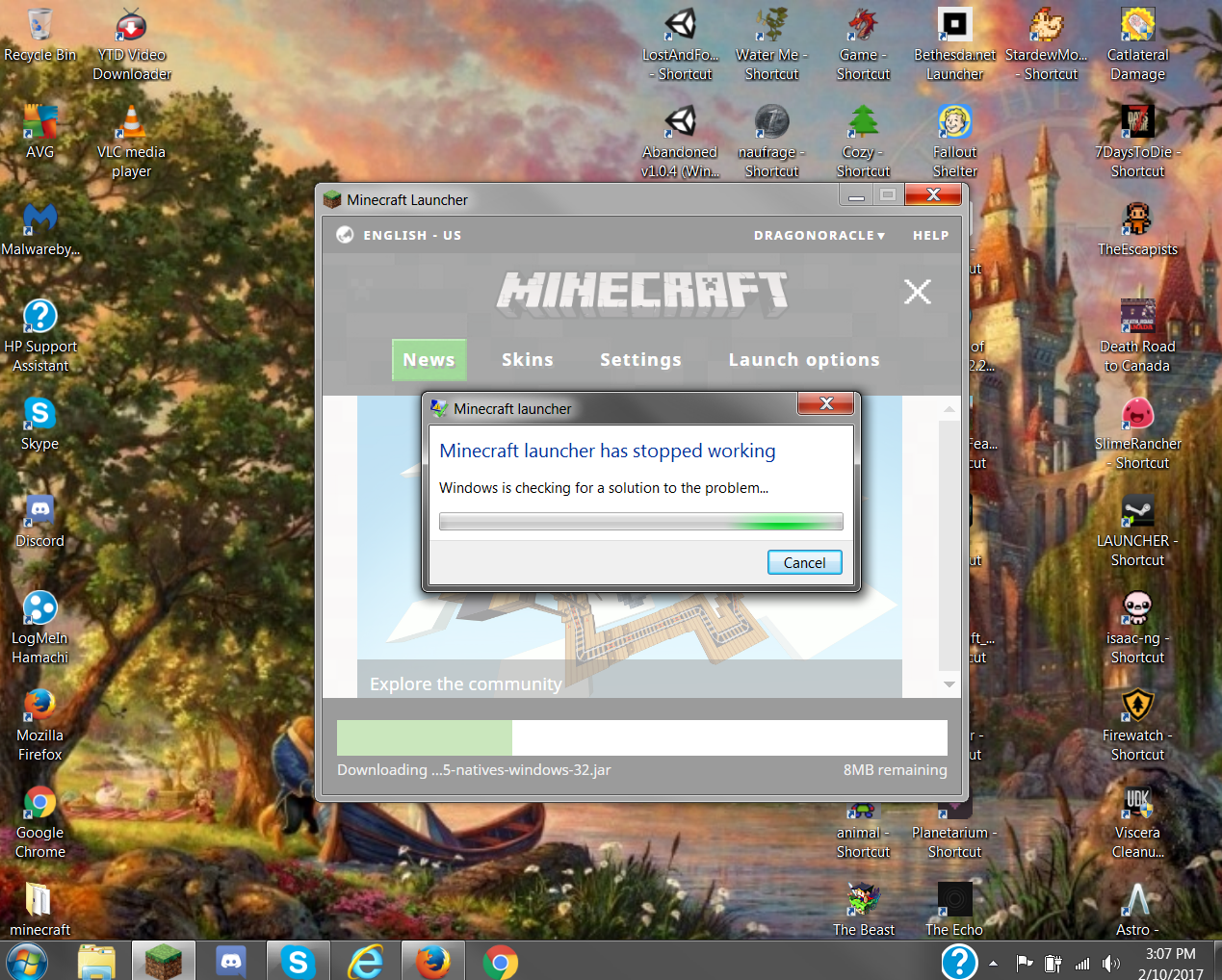Screen dimensions: 1222x980
Task: Open Fallout Shelter icon
Action: pyautogui.click(x=954, y=142)
